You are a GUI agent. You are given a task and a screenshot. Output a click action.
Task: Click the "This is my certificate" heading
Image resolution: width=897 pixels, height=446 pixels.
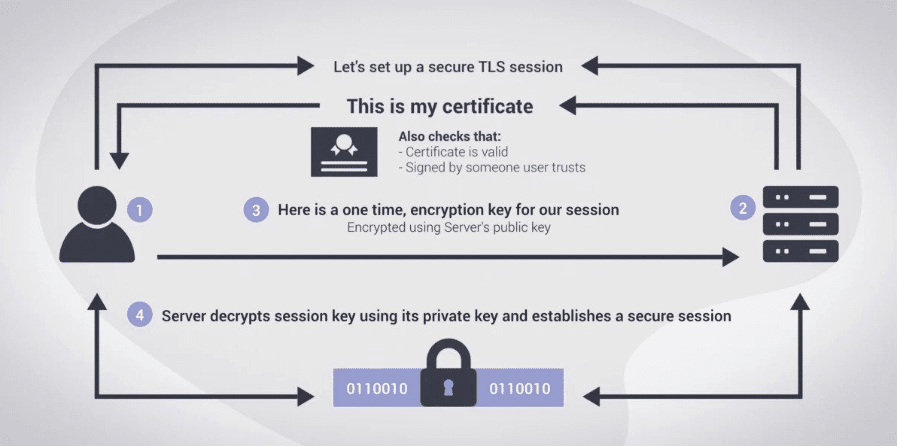pos(440,106)
